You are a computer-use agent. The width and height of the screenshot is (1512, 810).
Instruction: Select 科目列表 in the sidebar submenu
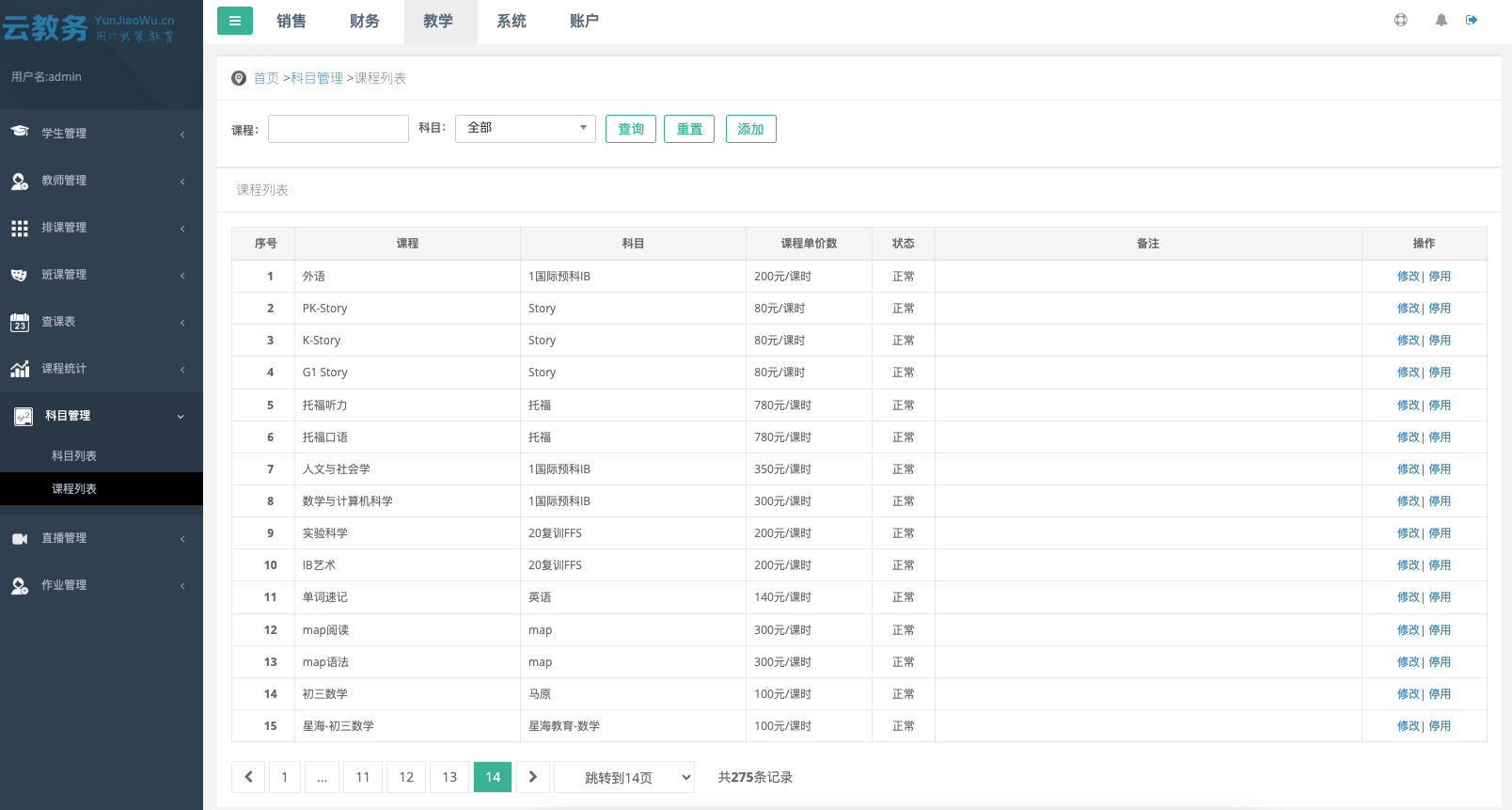pos(74,456)
